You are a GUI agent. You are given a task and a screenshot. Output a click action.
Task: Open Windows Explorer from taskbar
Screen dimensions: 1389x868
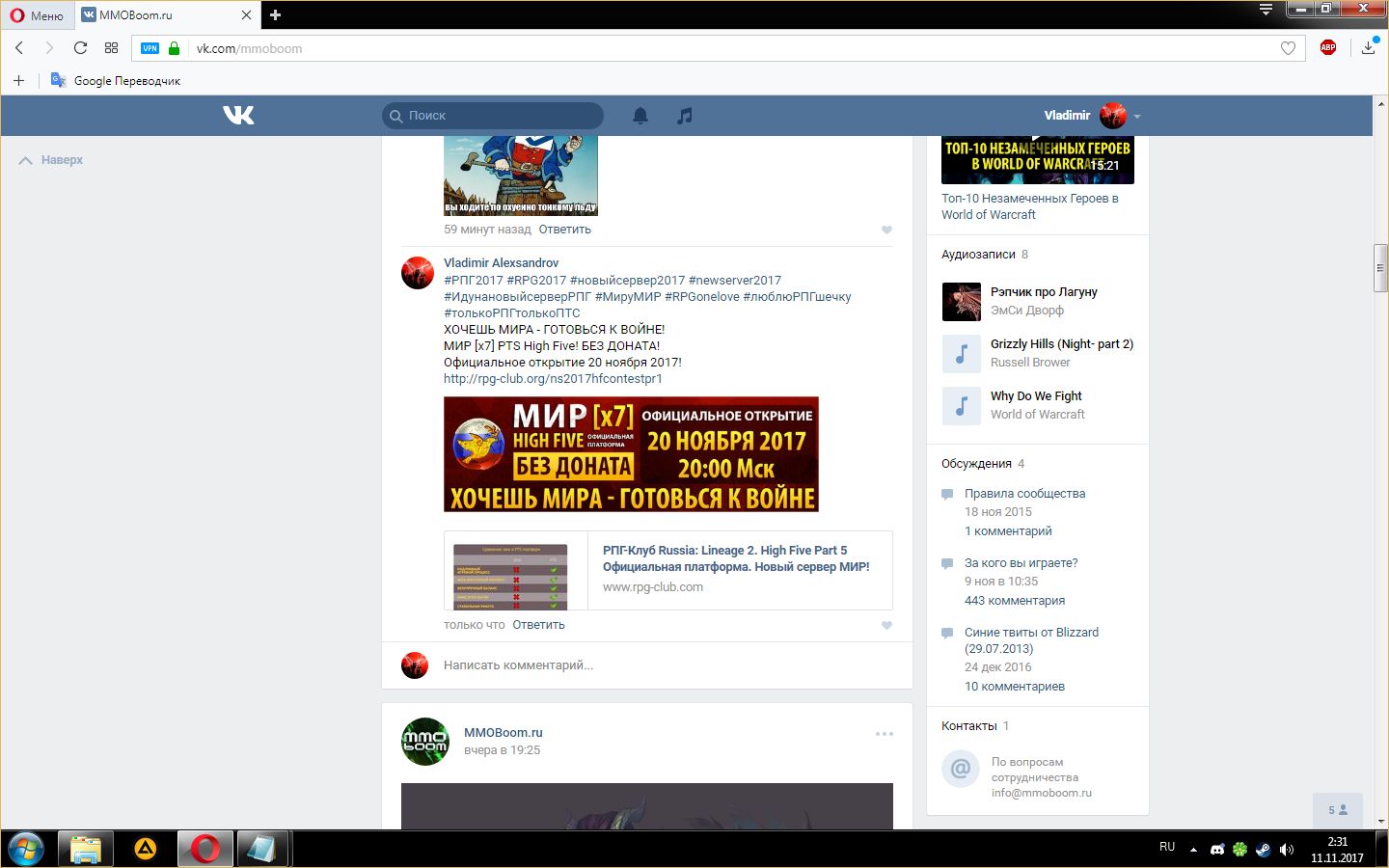tap(86, 849)
